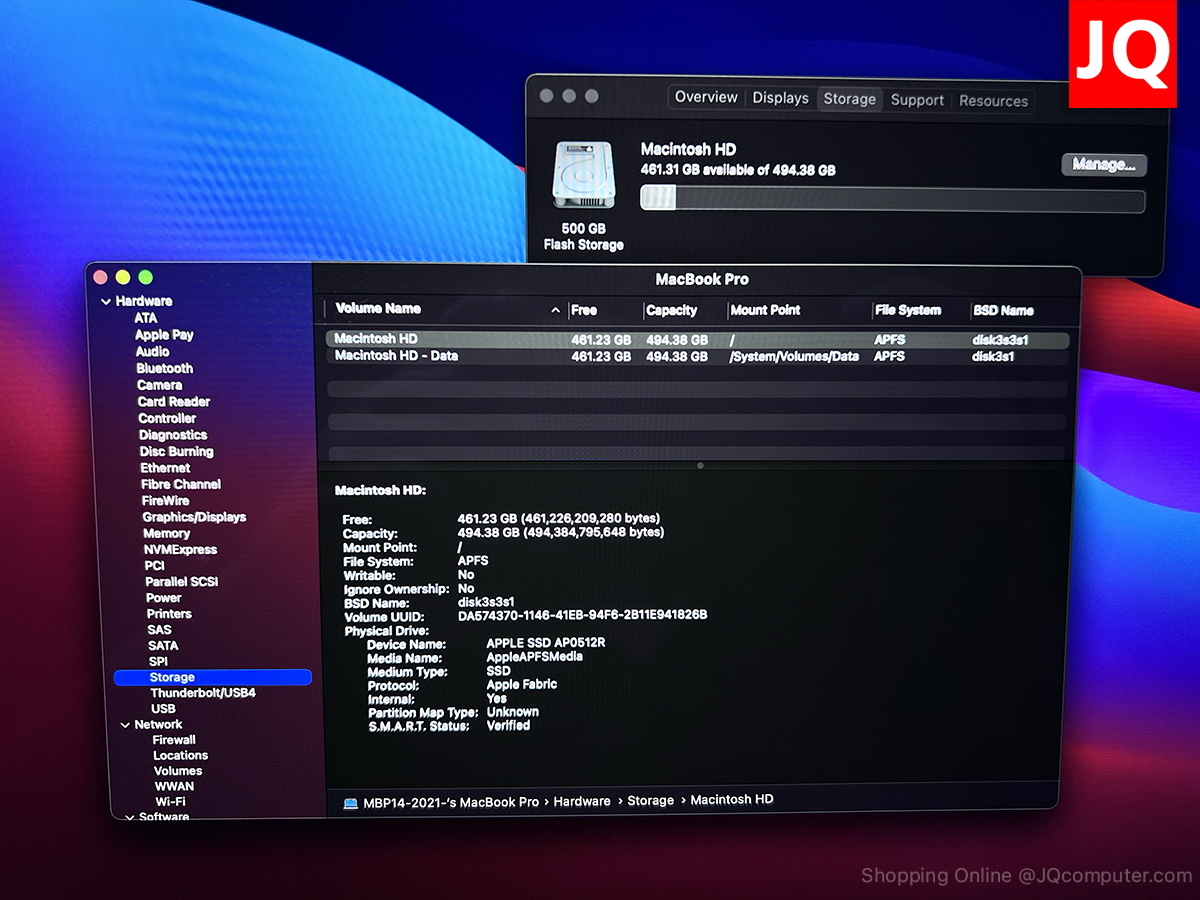Toggle the Software section chevron in sidebar

[130, 817]
